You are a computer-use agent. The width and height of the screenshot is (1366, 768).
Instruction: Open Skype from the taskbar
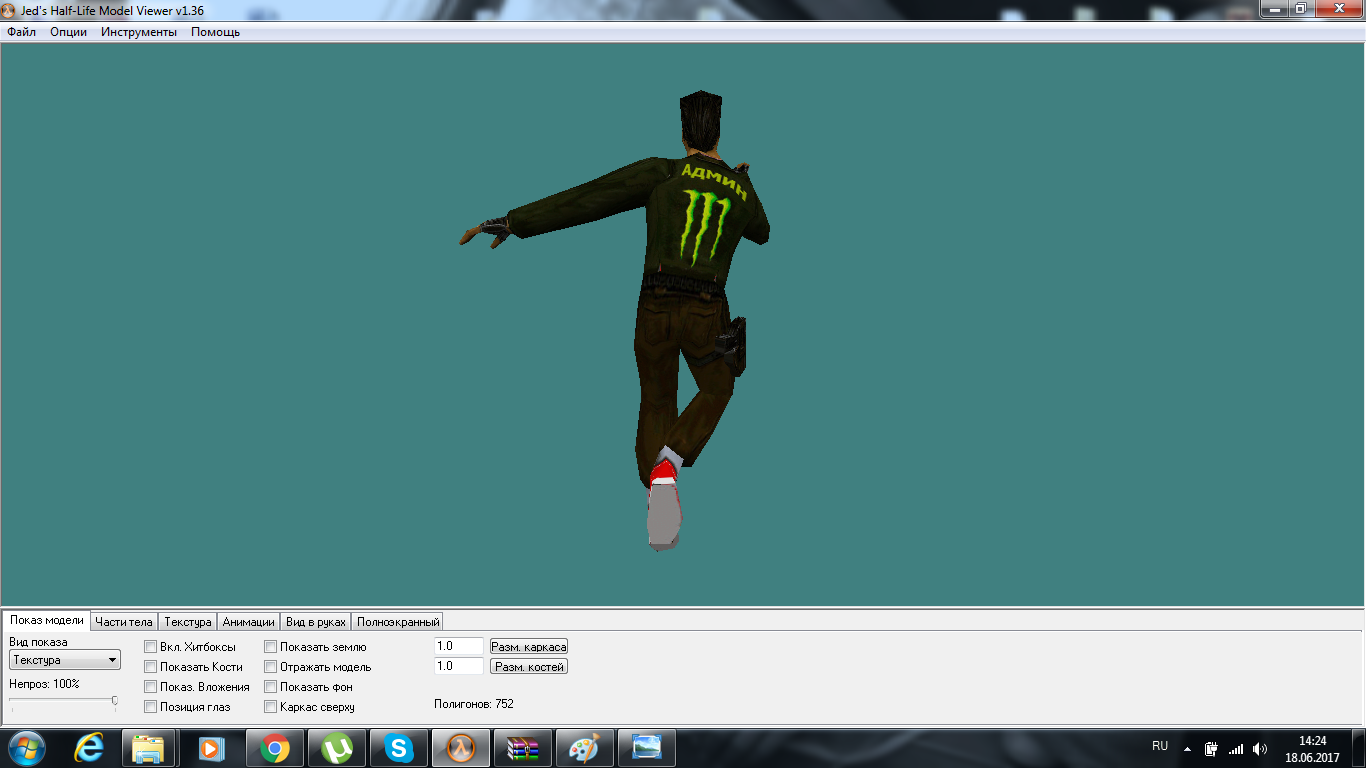click(x=399, y=748)
